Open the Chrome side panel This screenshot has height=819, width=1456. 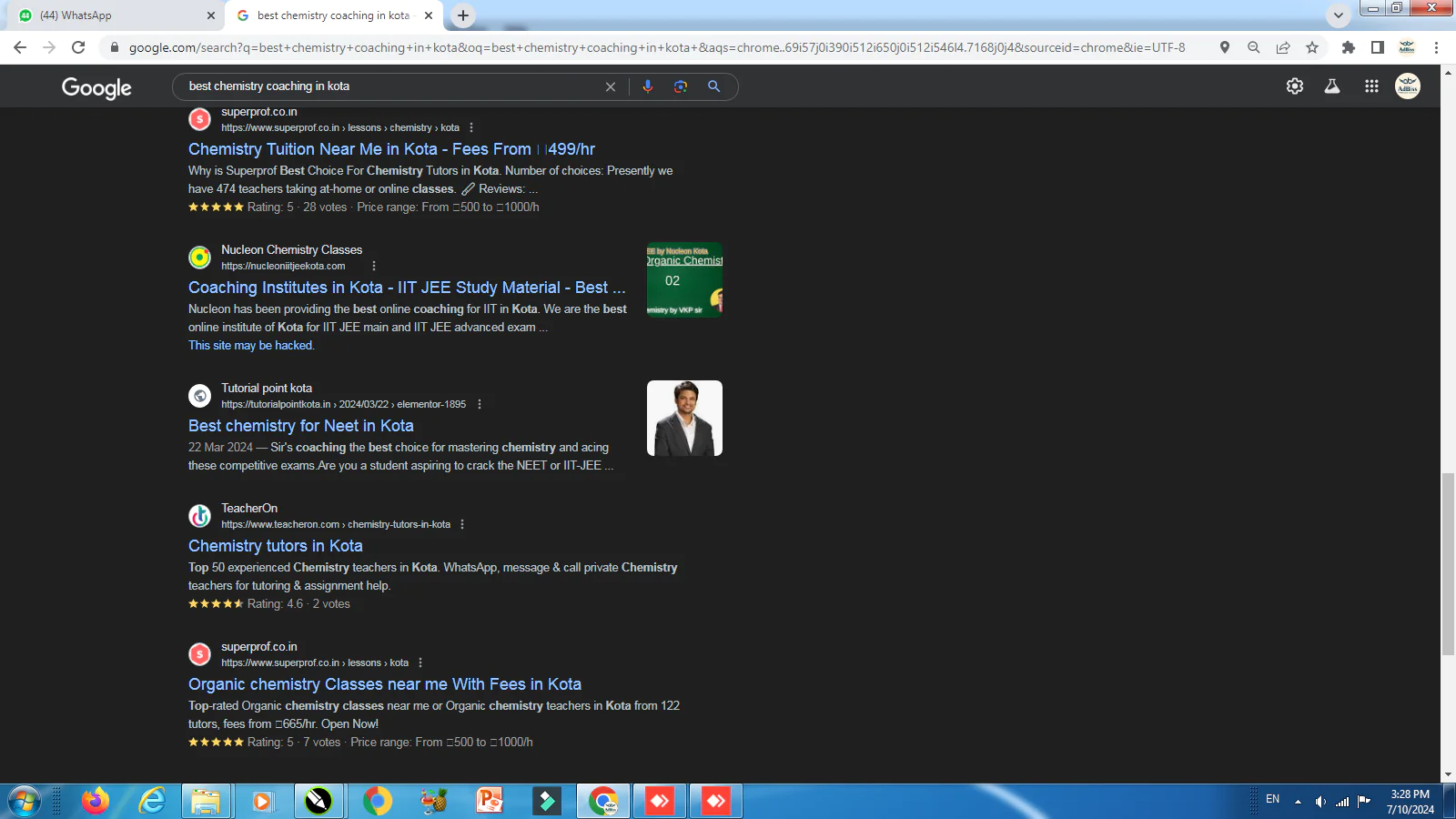pos(1378,47)
